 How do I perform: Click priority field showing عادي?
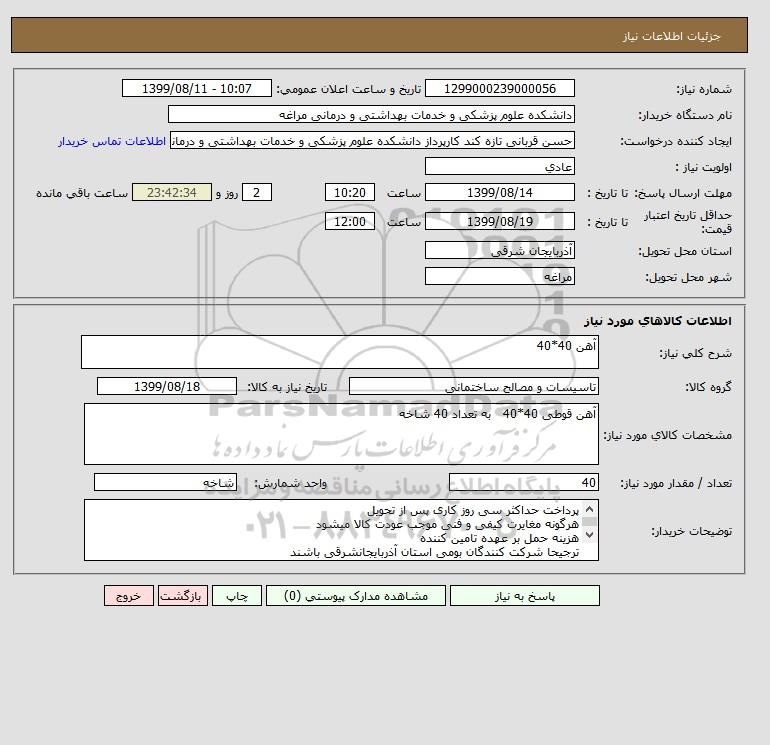pos(499,166)
